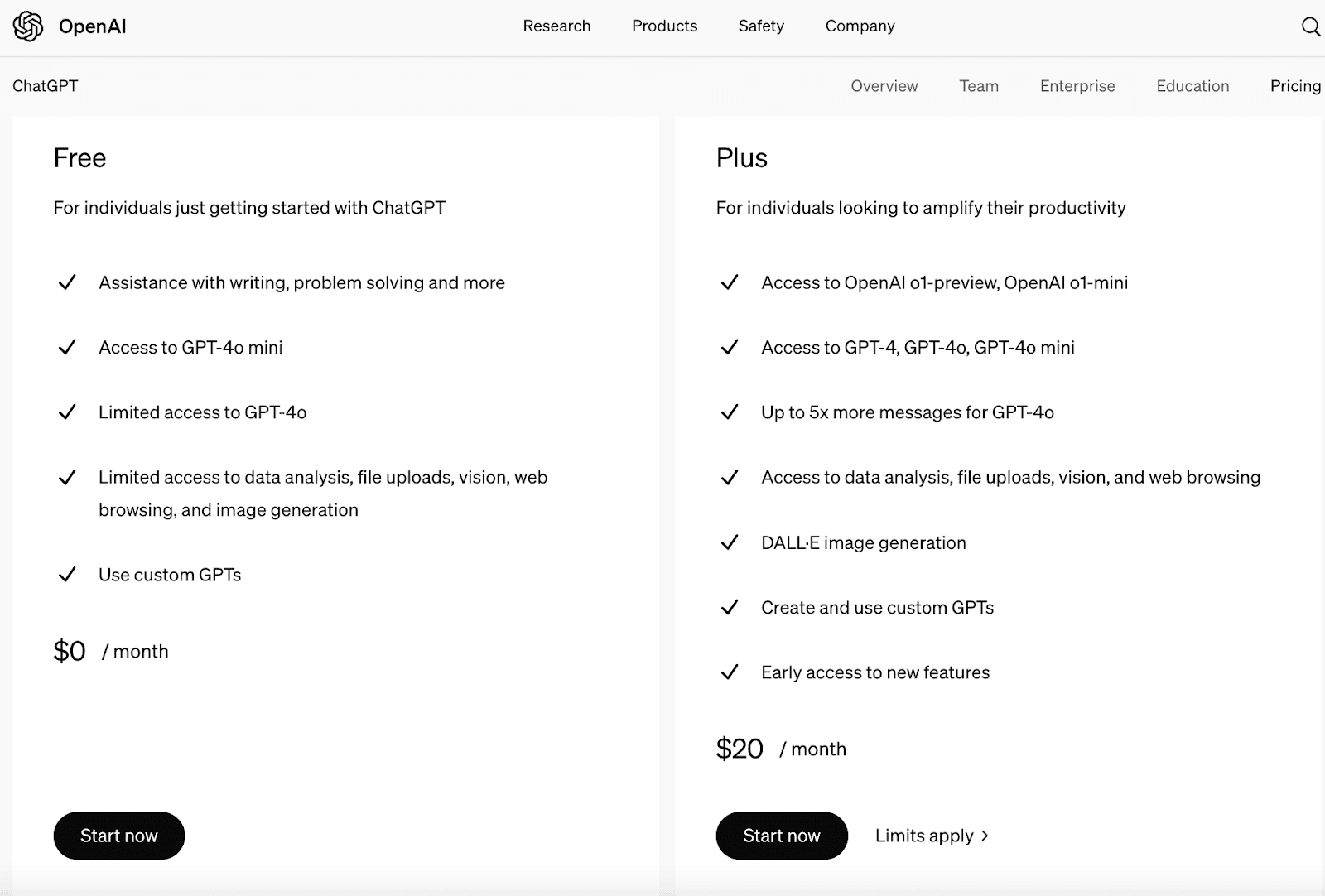Click checkmark beside 'Use custom GPTs'
The width and height of the screenshot is (1325, 896).
tap(67, 574)
